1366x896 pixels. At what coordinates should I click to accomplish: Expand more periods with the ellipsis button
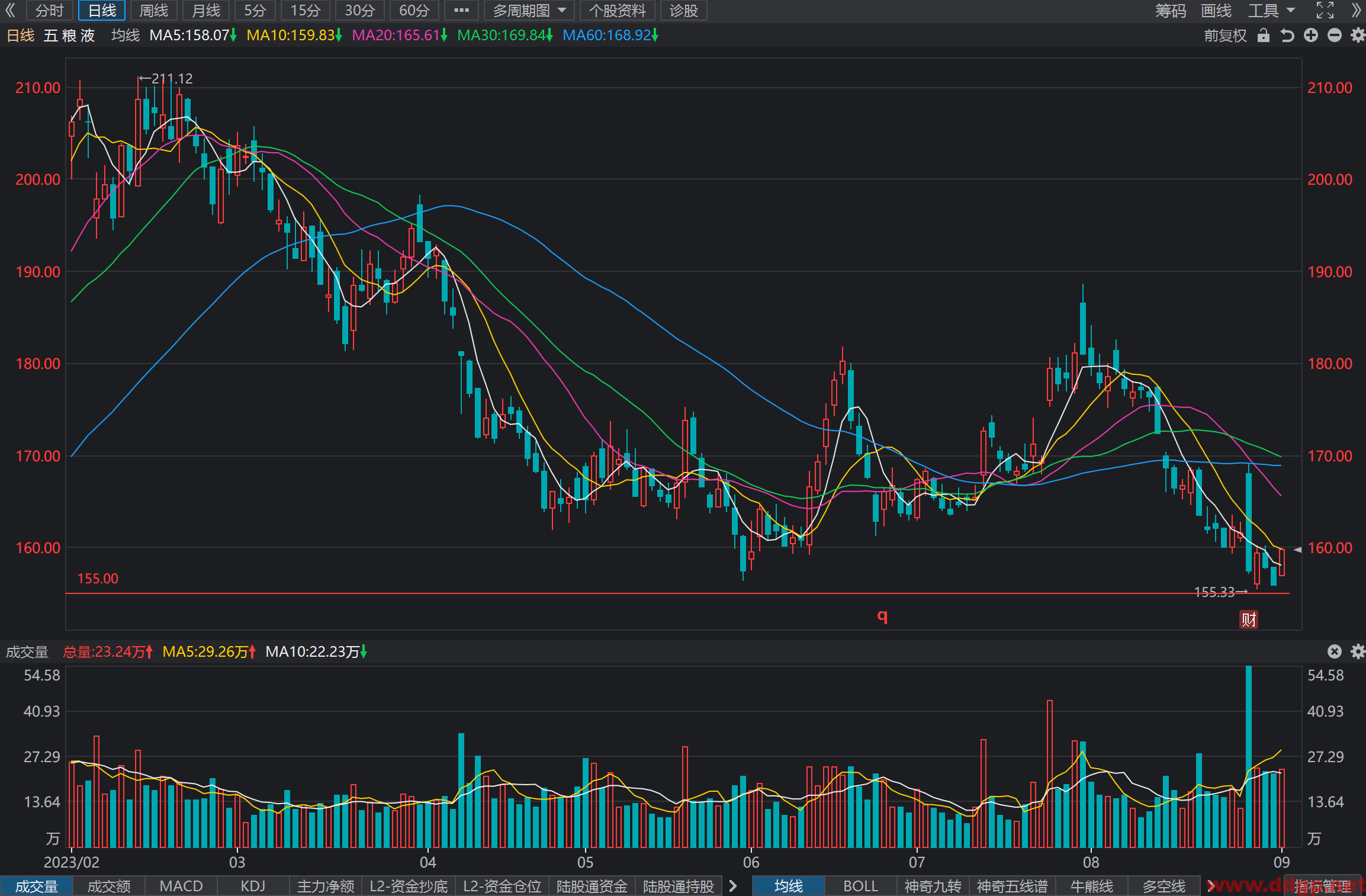pos(461,10)
